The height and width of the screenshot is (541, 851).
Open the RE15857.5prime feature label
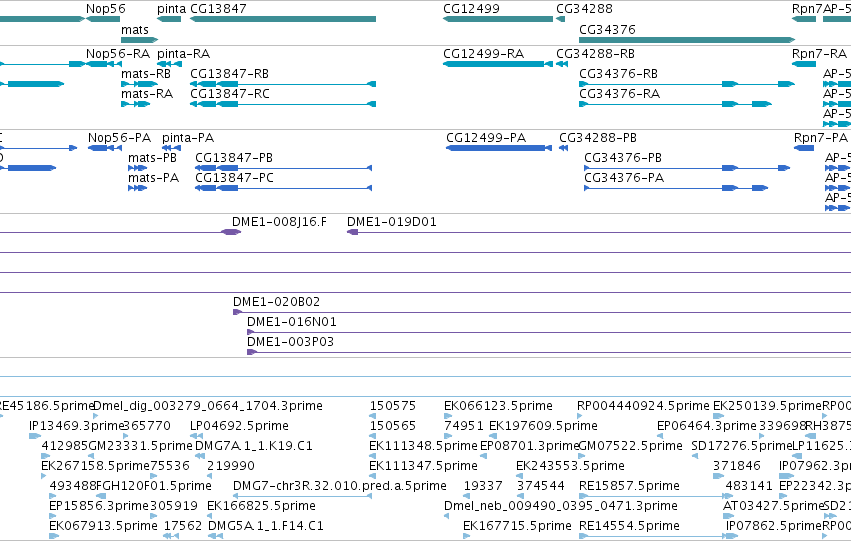pyautogui.click(x=629, y=486)
